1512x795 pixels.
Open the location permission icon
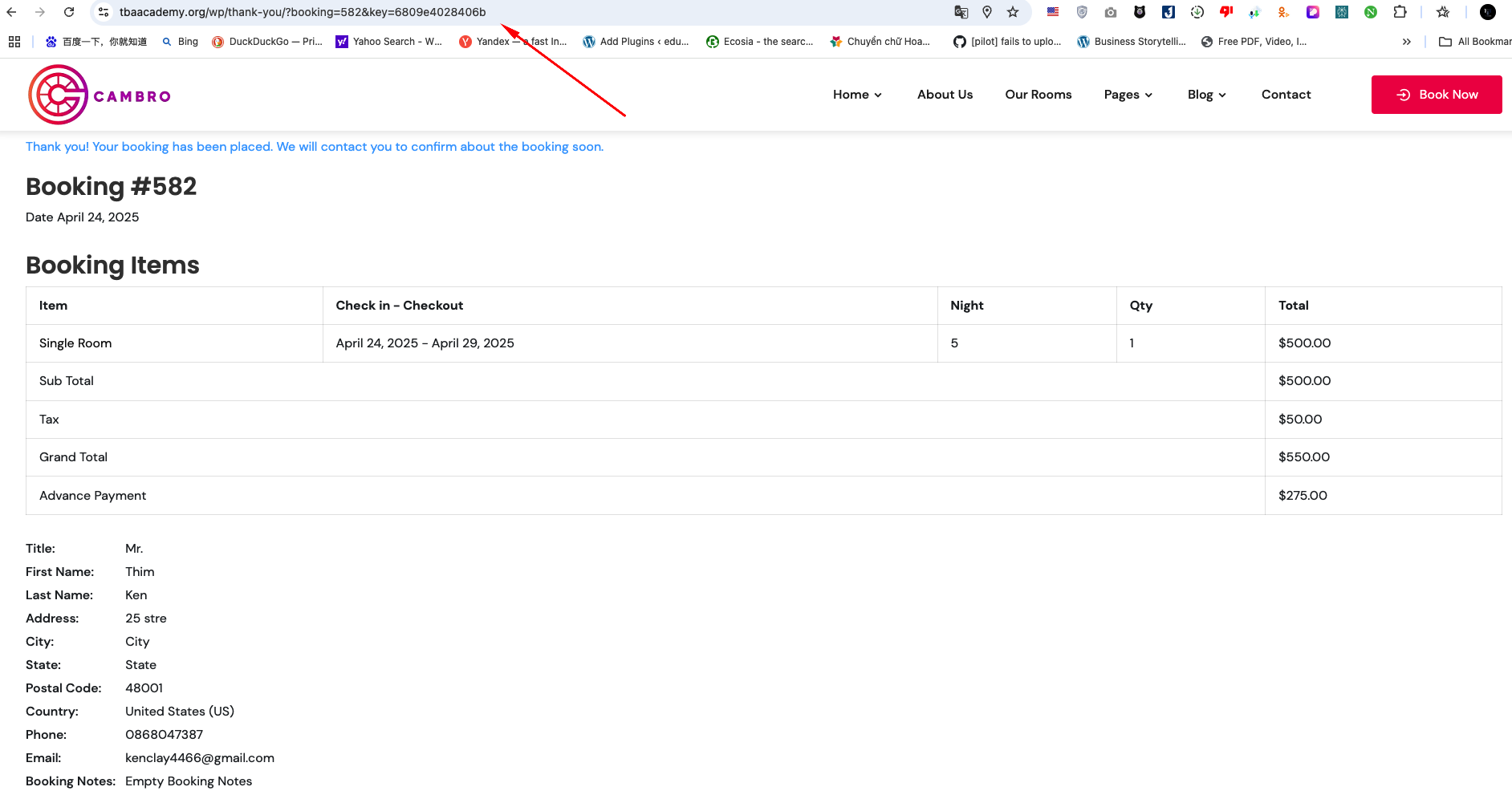987,12
